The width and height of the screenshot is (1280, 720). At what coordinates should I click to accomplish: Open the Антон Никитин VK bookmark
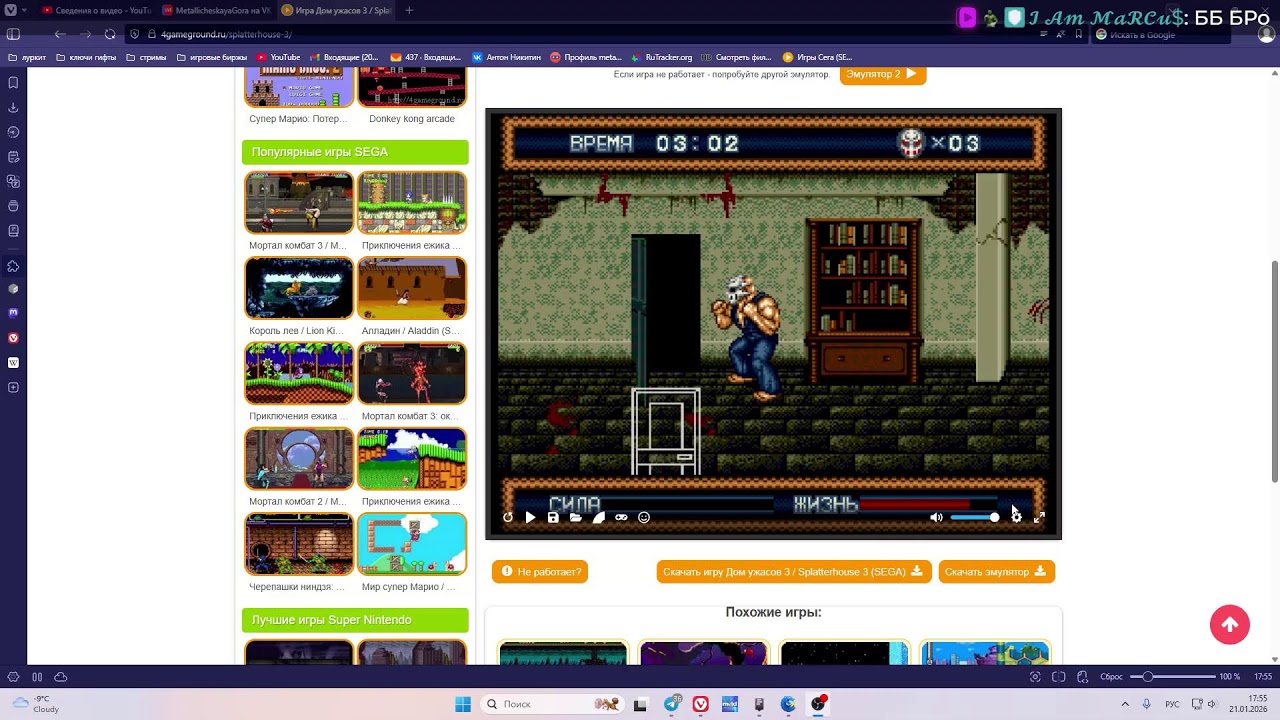tap(506, 57)
